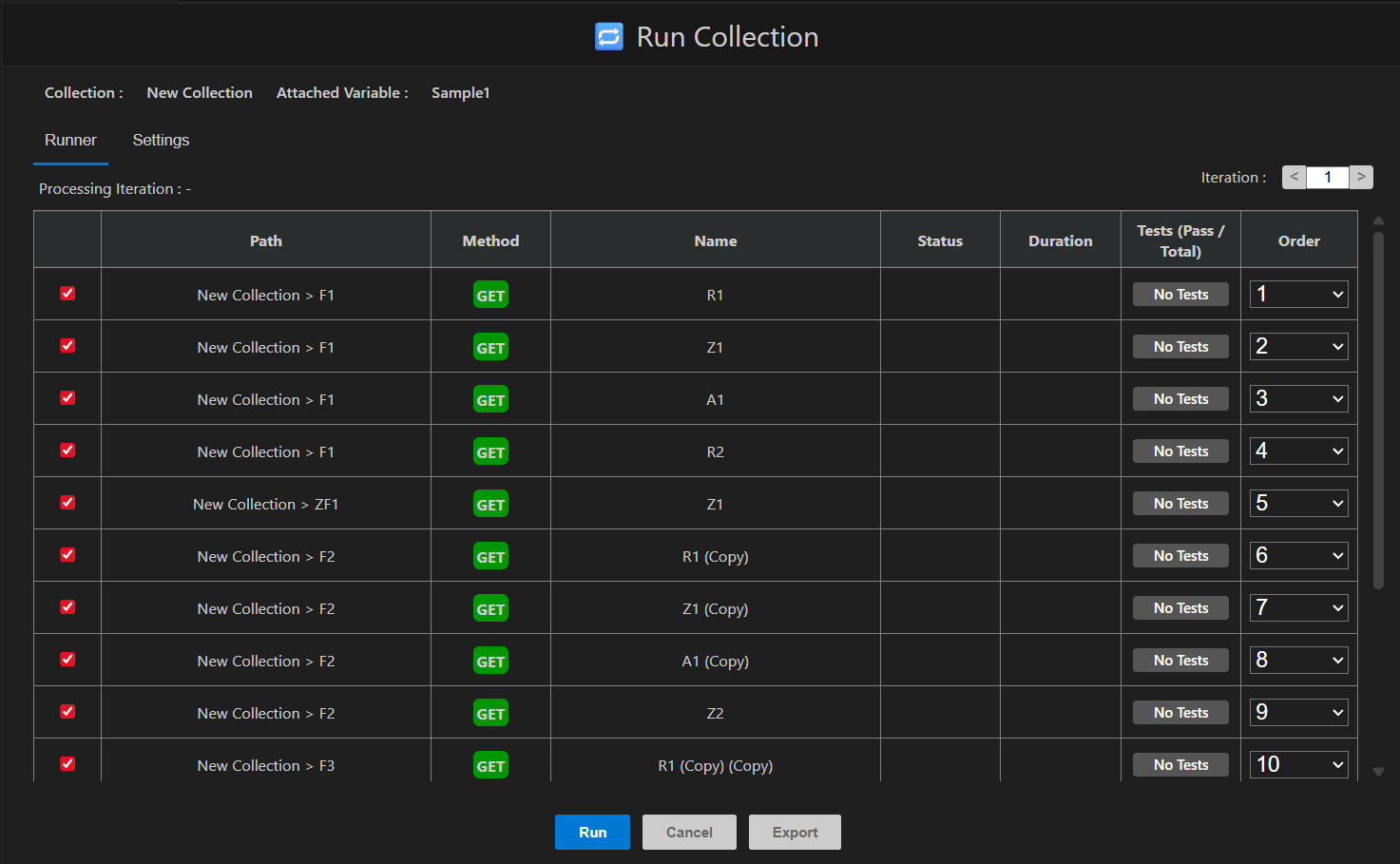Image resolution: width=1400 pixels, height=864 pixels.
Task: Change the order dropdown showing 5
Action: pos(1298,503)
